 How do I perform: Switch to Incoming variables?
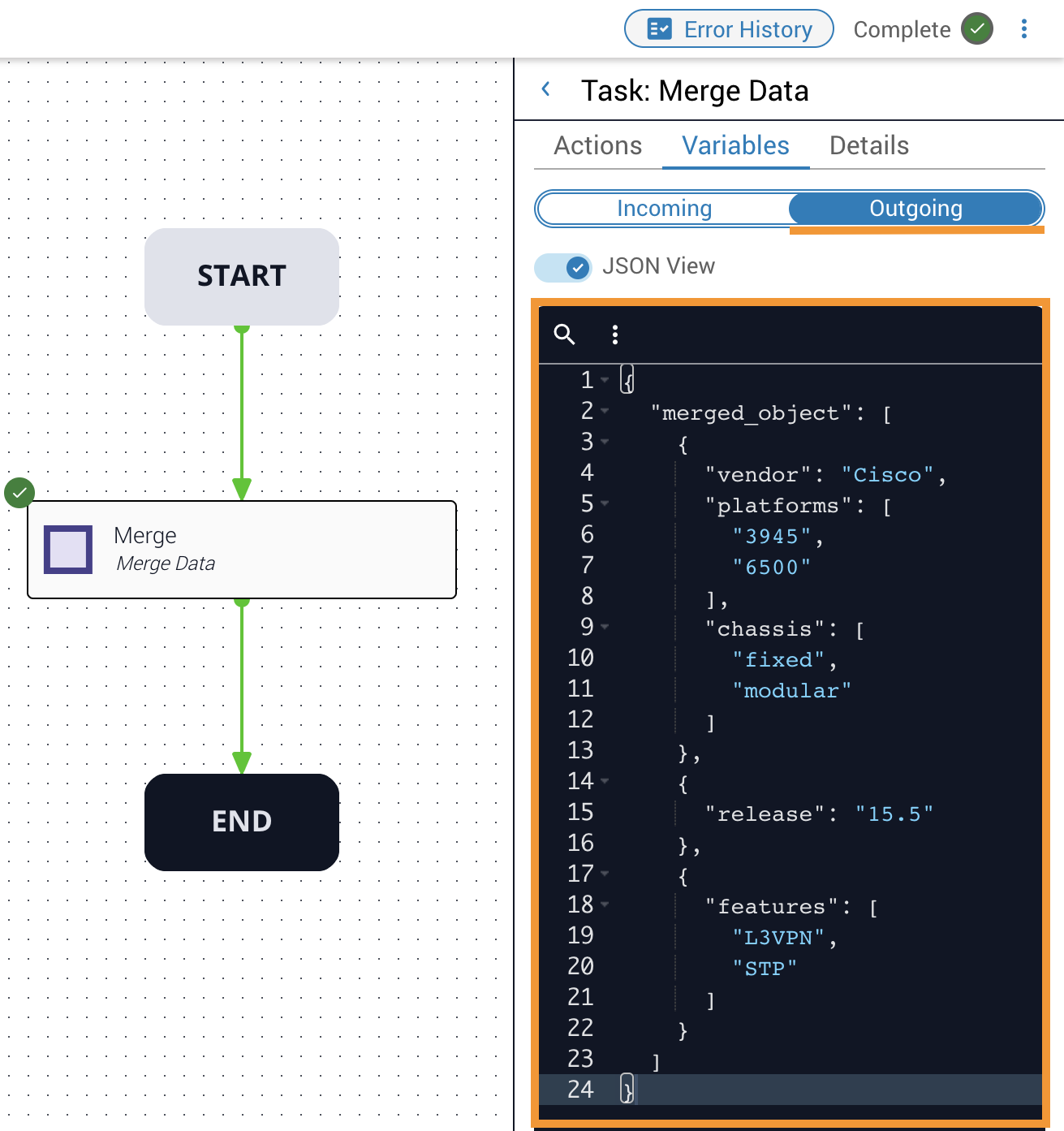pos(664,209)
